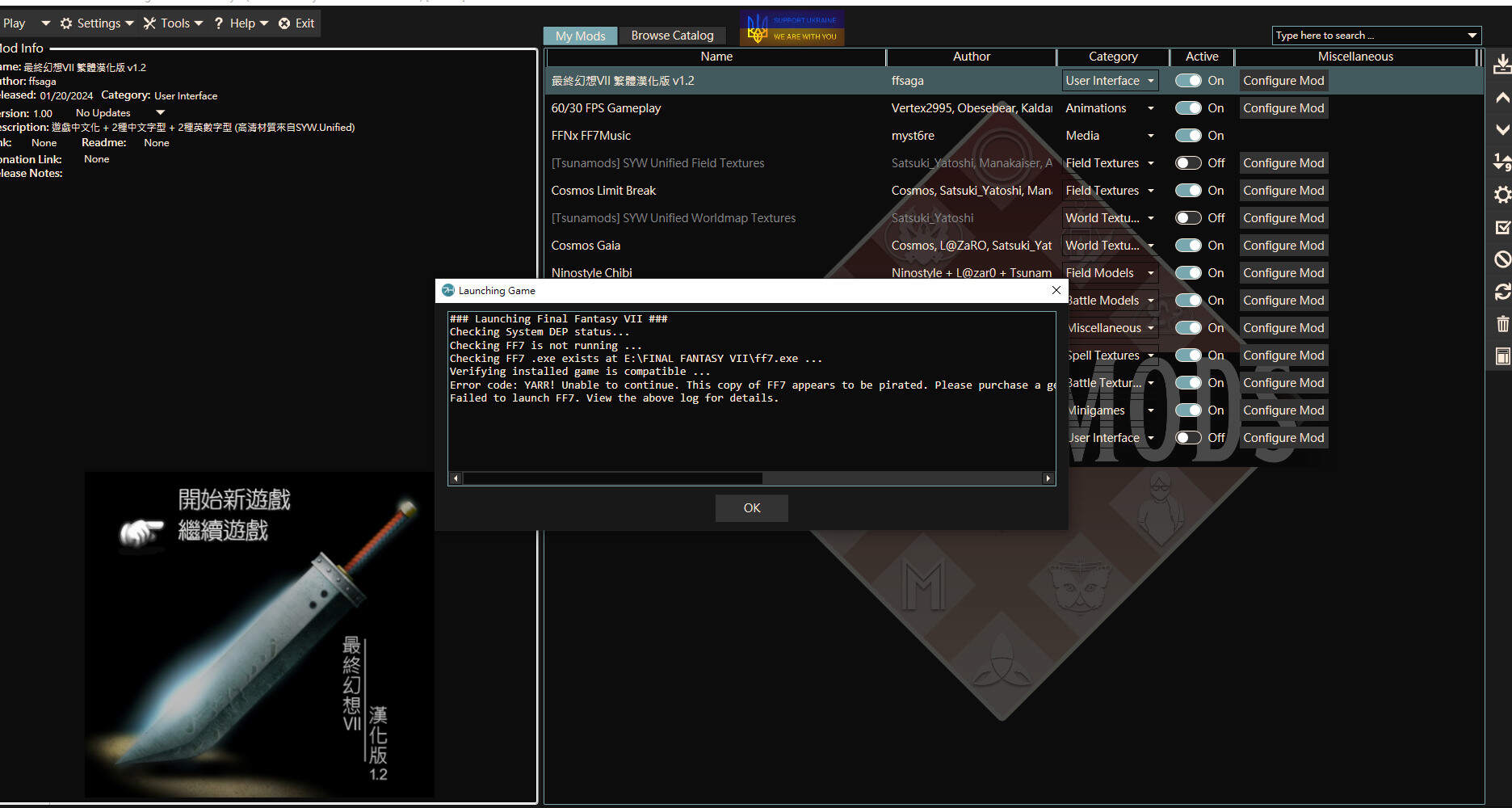Open the Animations category dropdown
This screenshot has width=1512, height=808.
click(x=1151, y=107)
